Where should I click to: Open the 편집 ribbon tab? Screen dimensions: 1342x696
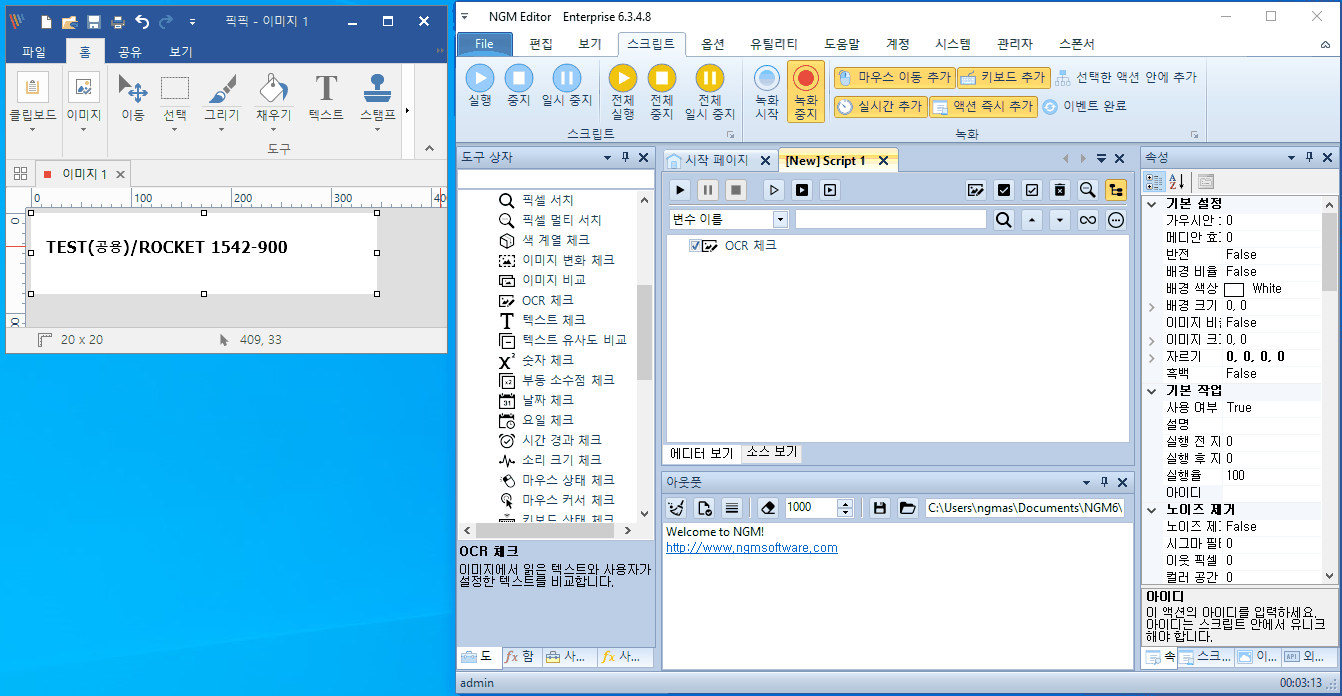click(x=541, y=44)
